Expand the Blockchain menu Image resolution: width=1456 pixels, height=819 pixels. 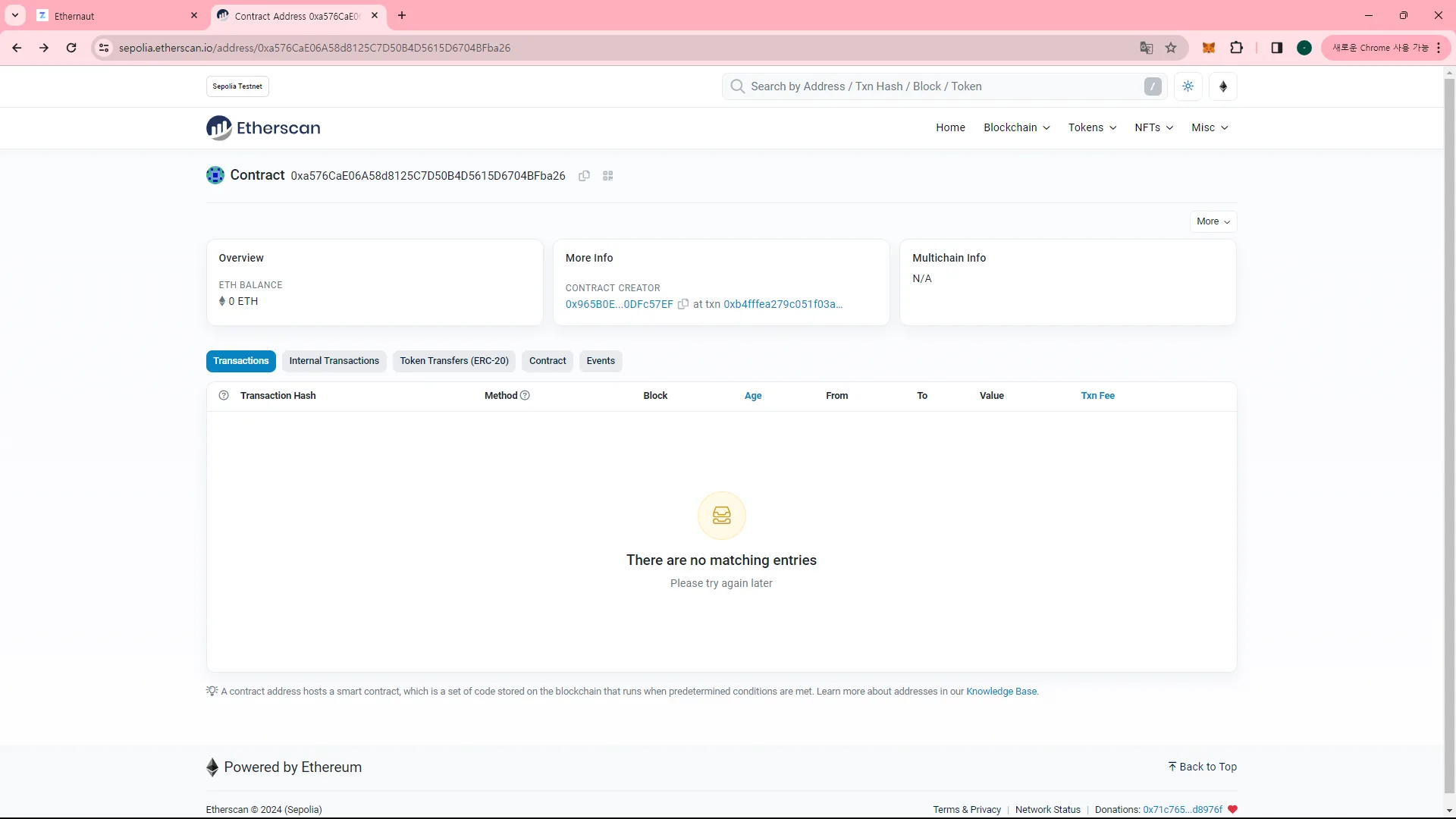1017,128
